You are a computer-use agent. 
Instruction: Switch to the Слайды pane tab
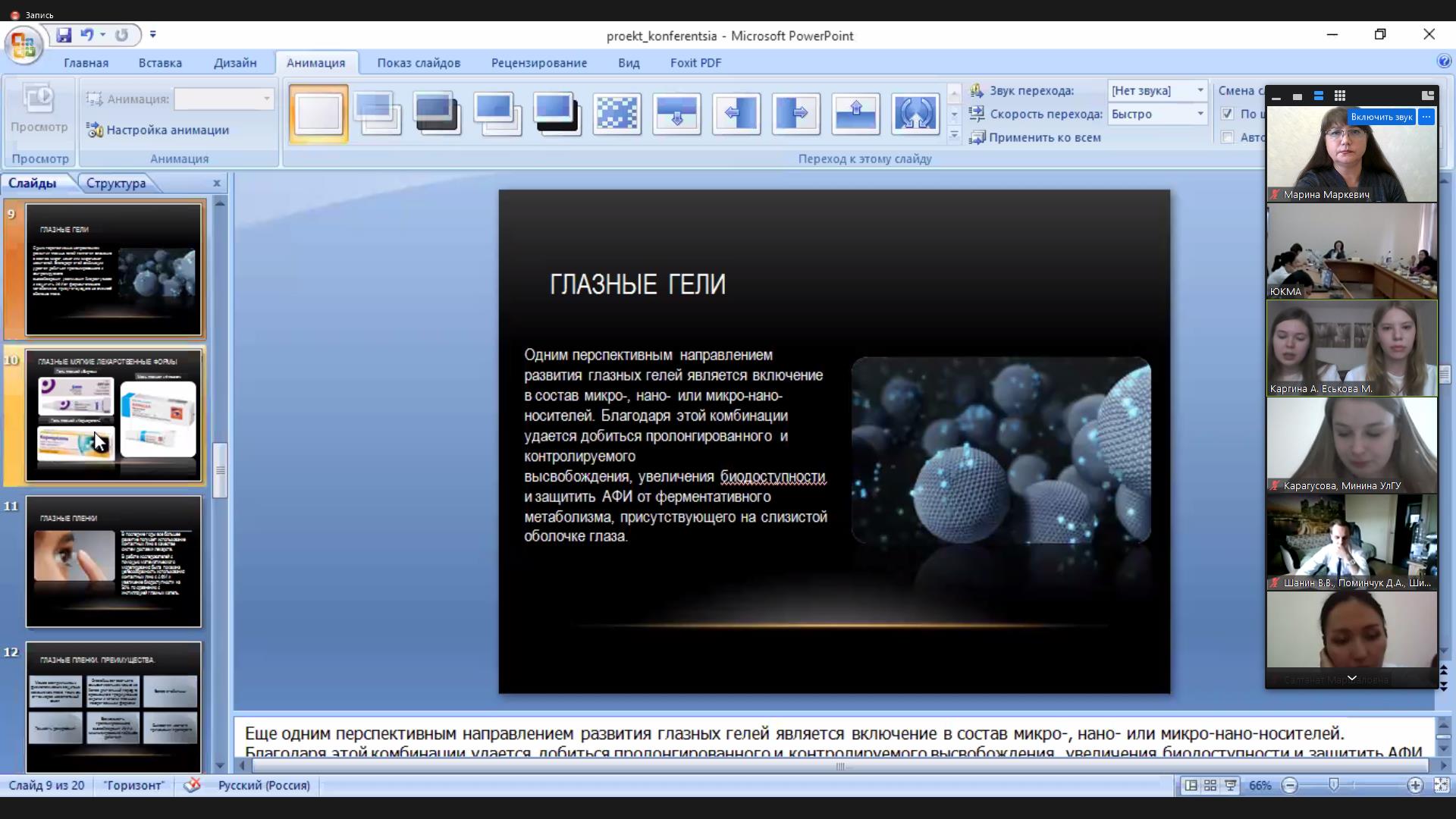click(x=33, y=183)
